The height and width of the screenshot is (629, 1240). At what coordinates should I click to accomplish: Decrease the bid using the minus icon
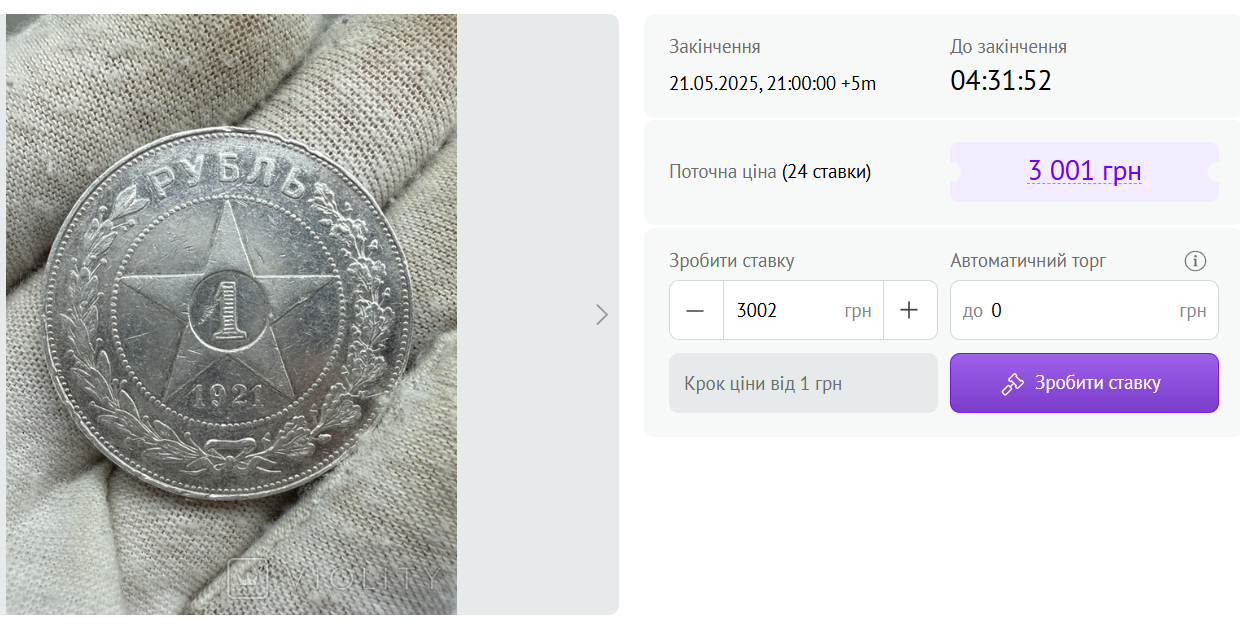click(x=696, y=310)
